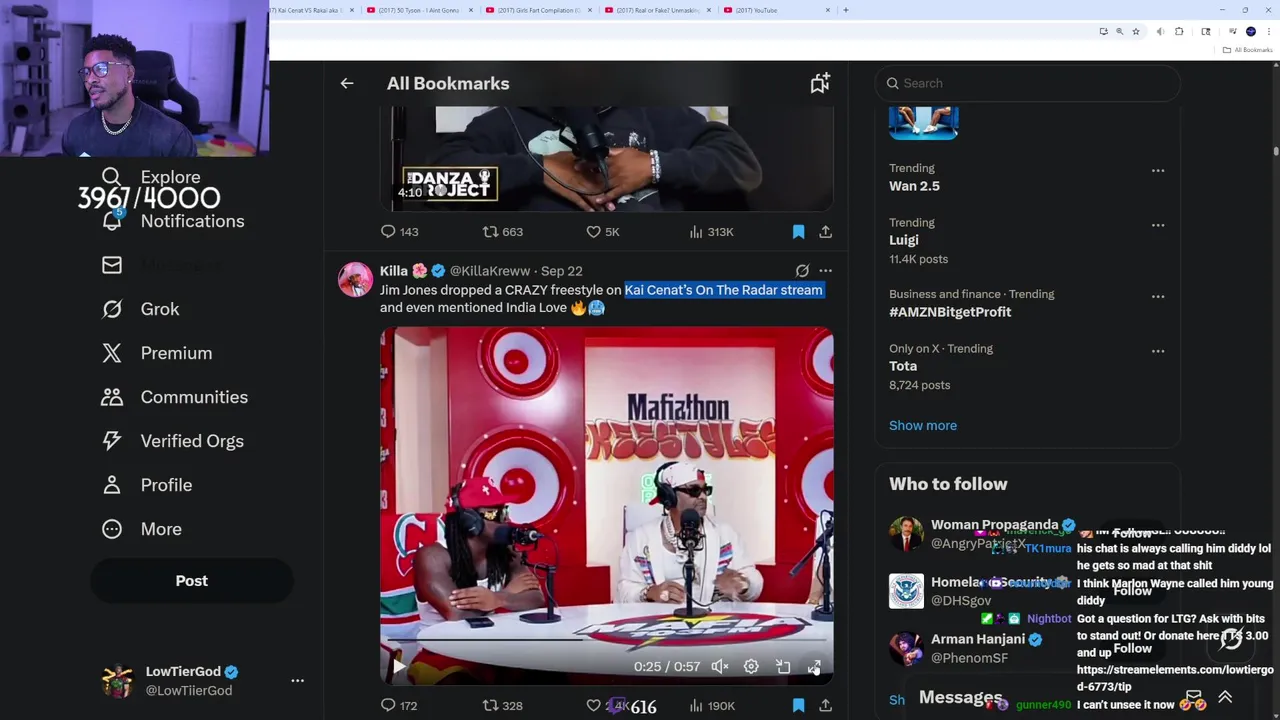Open Woman Propaganda profile suggestion
This screenshot has height=720, width=1280.
click(994, 525)
